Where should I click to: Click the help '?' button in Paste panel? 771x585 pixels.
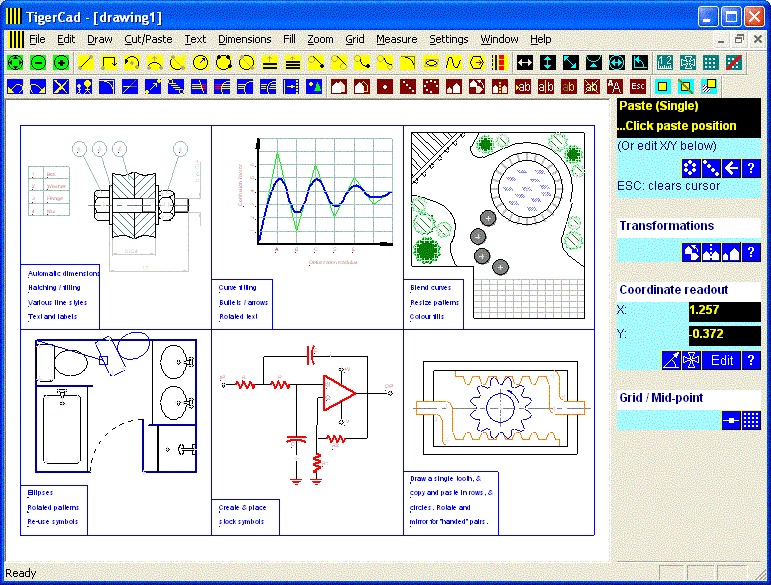coord(751,169)
